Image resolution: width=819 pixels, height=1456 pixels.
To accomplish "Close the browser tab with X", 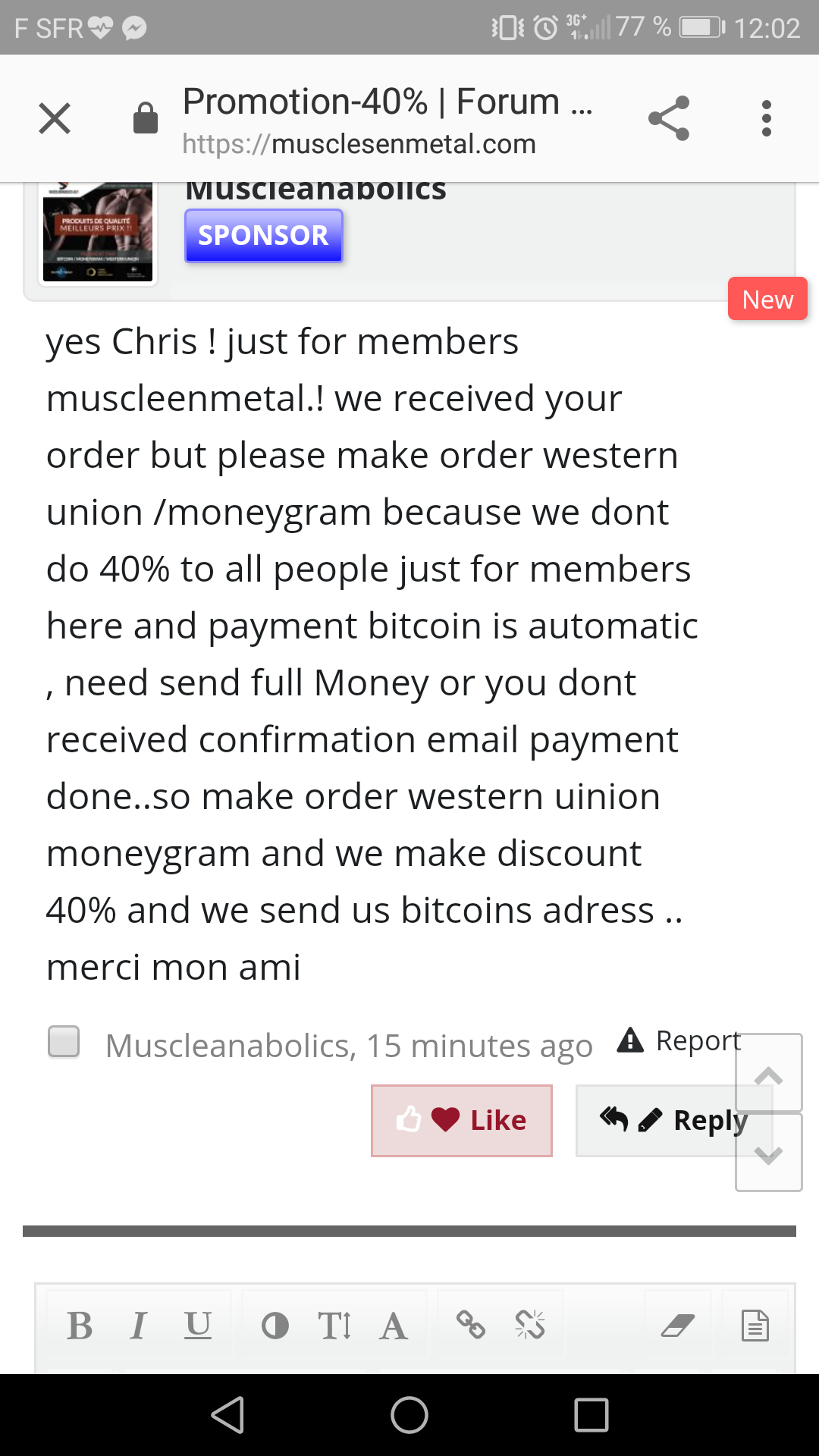I will coord(55,118).
